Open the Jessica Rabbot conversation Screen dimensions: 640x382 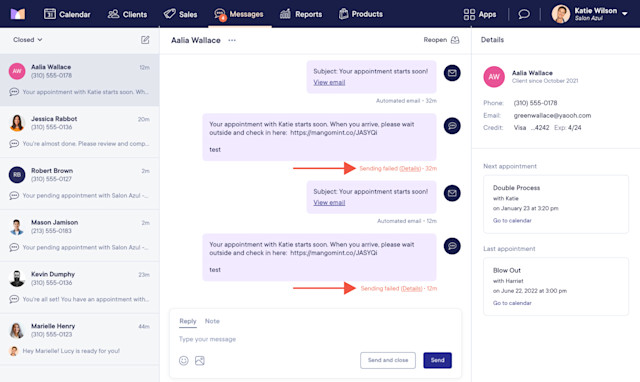80,132
